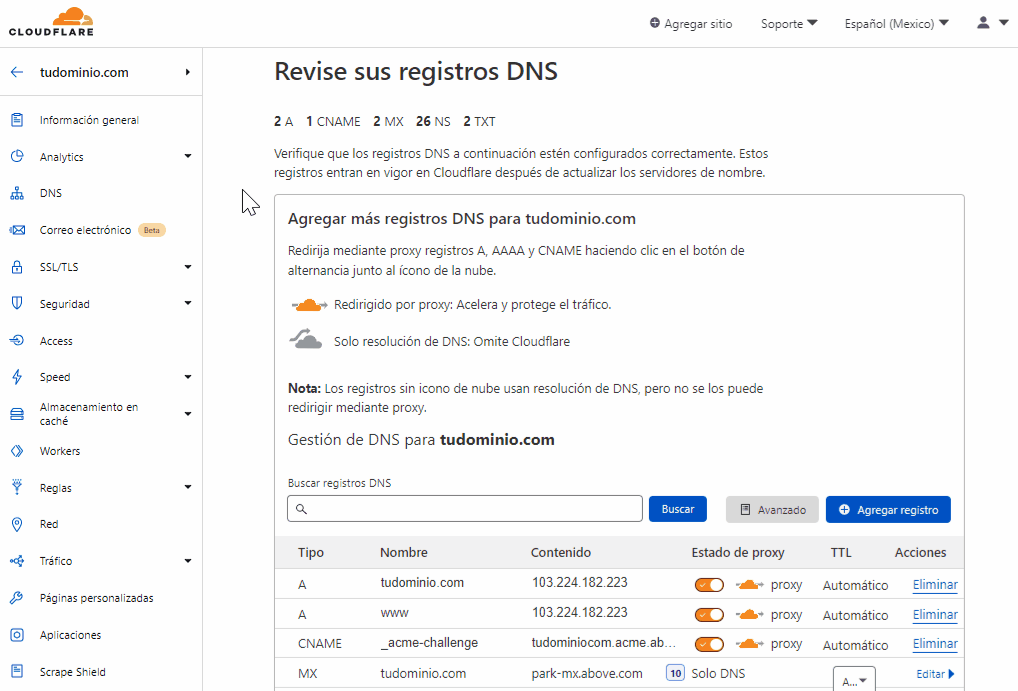Click the Speed lightning bolt icon
Viewport: 1018px width, 691px height.
pos(17,377)
